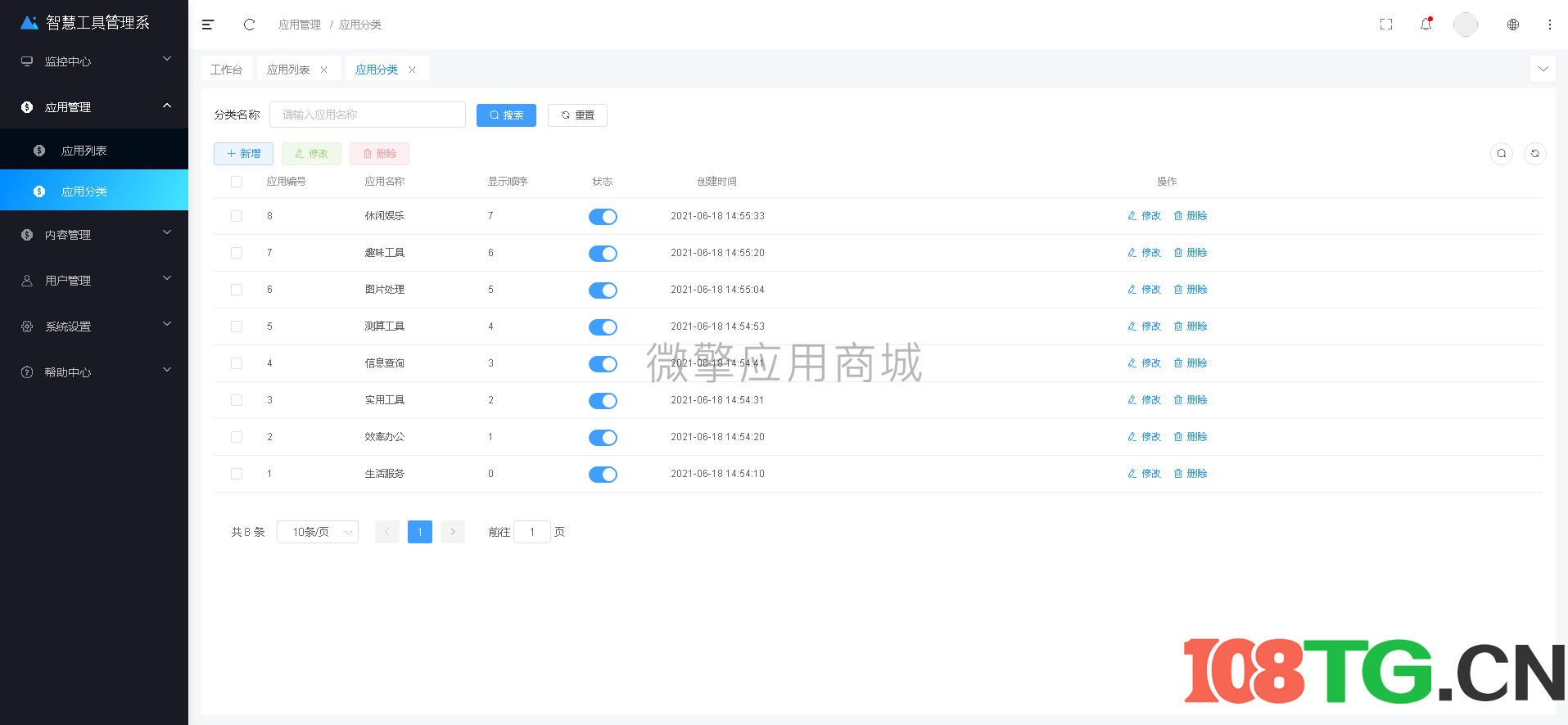The width and height of the screenshot is (1568, 725).
Task: Toggle the status switch for 图片处理
Action: coord(603,290)
